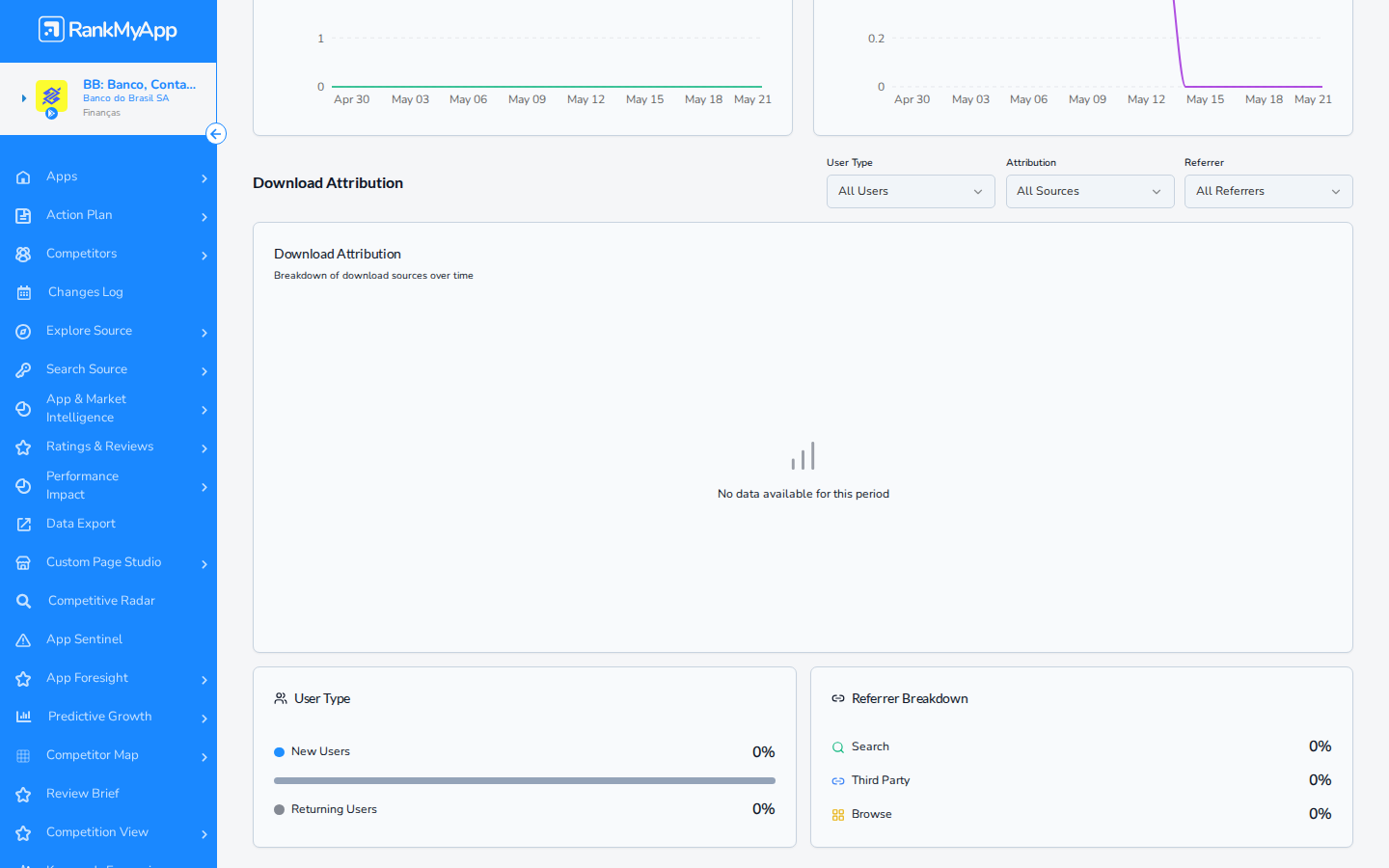Click the Action Plan icon

[x=23, y=216]
